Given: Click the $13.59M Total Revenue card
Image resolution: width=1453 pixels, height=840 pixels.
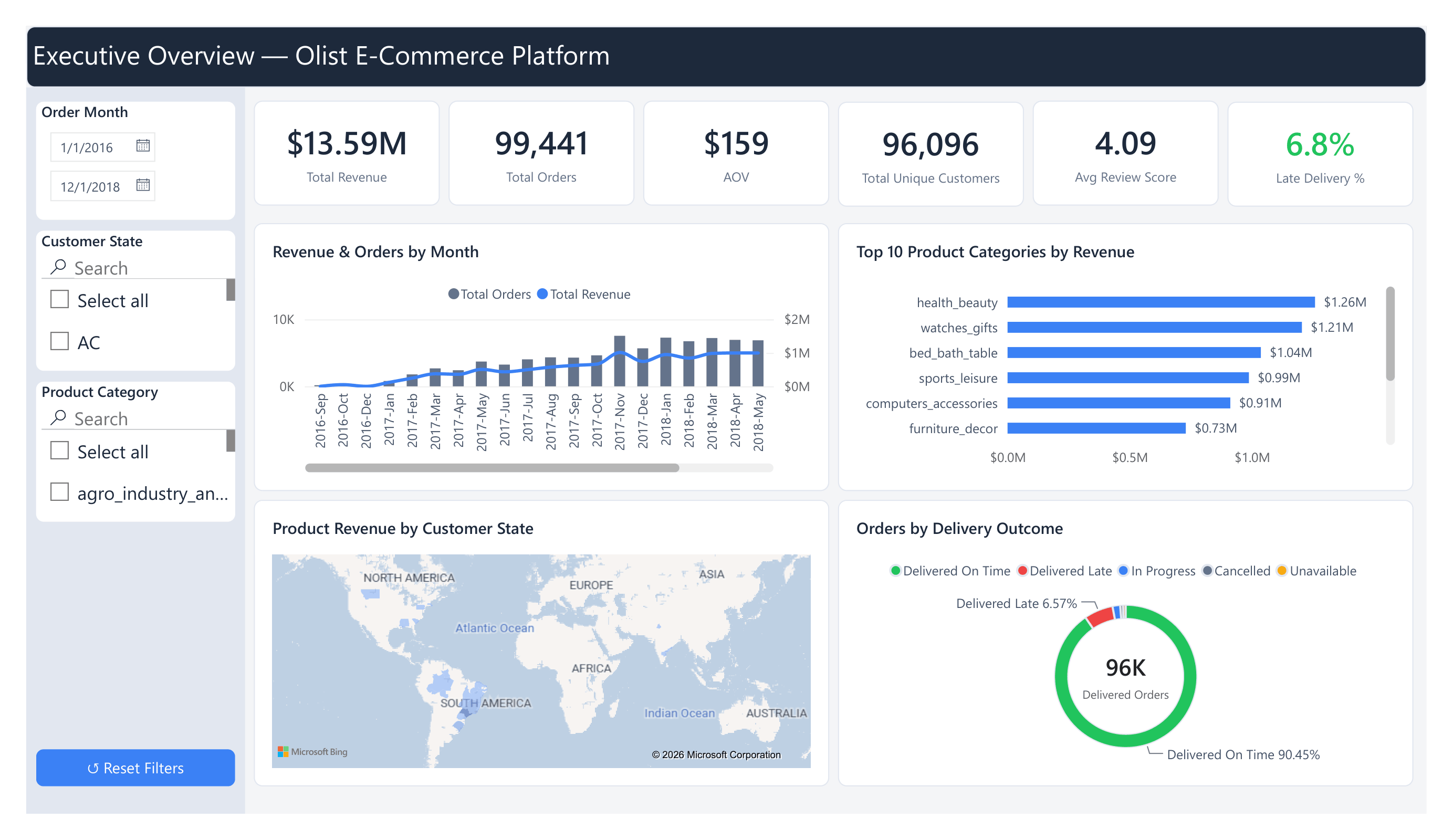Looking at the screenshot, I should point(347,153).
